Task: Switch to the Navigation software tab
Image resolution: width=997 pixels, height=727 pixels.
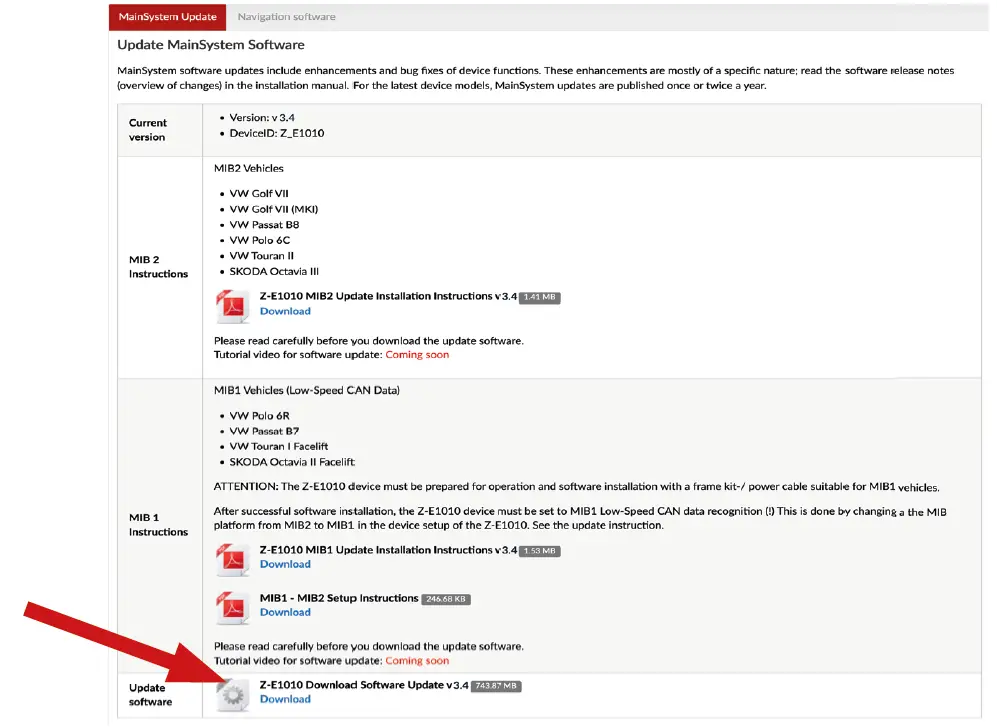Action: click(x=286, y=17)
